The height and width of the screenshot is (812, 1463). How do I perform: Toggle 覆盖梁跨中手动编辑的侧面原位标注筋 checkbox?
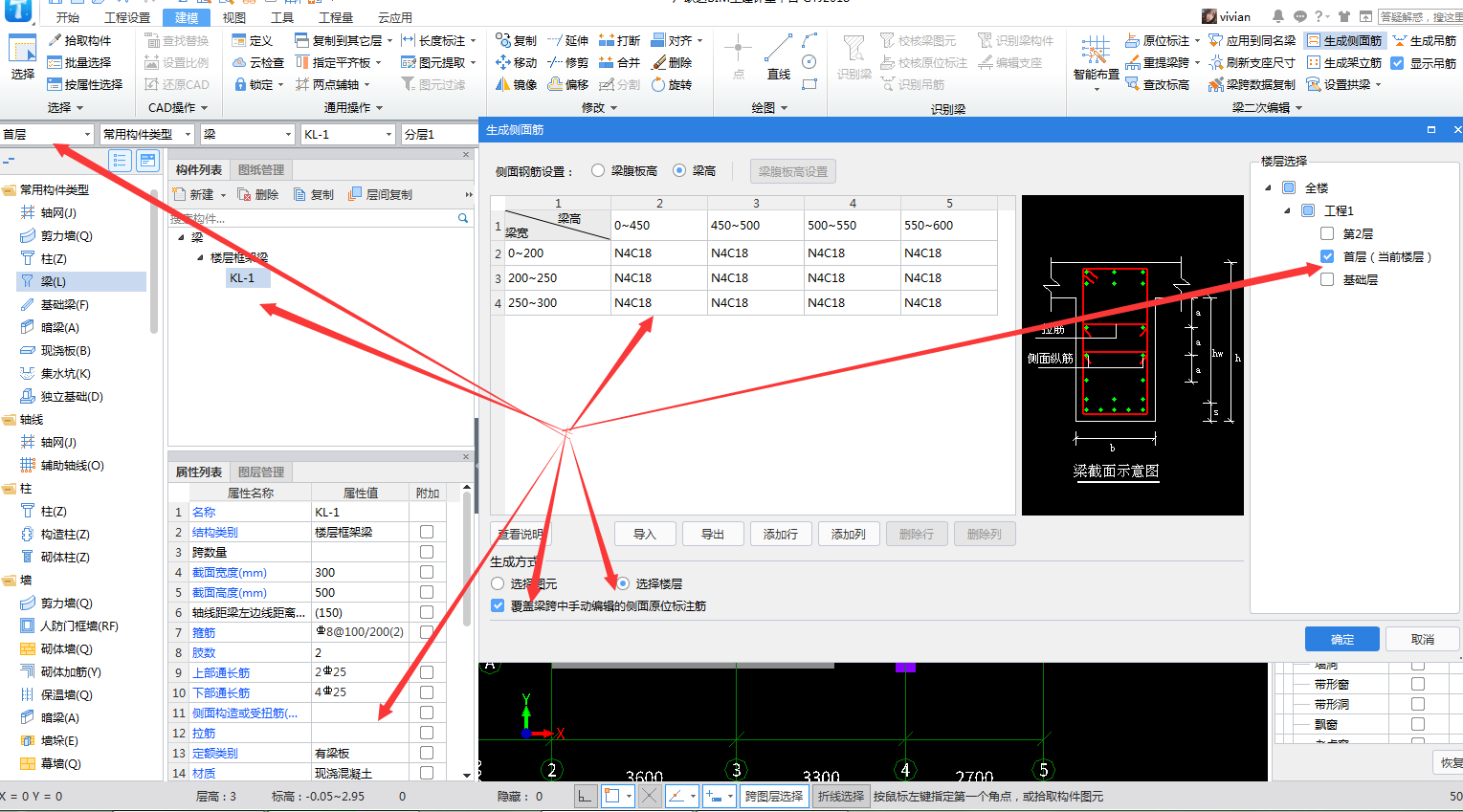[x=498, y=605]
